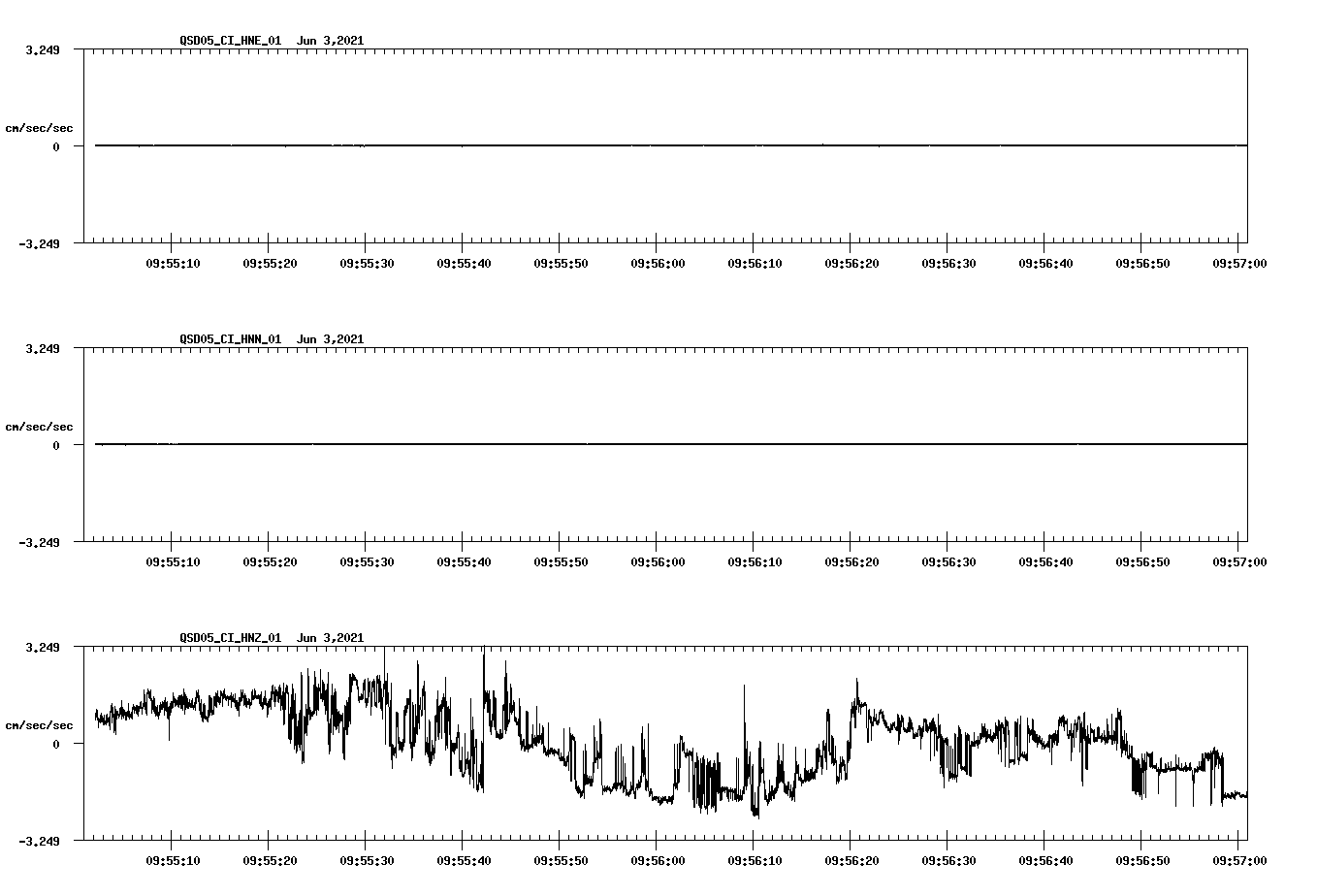Image resolution: width=1317 pixels, height=896 pixels.
Task: Select 09:56:10 tick label below HNN plot
Action: 755,561
